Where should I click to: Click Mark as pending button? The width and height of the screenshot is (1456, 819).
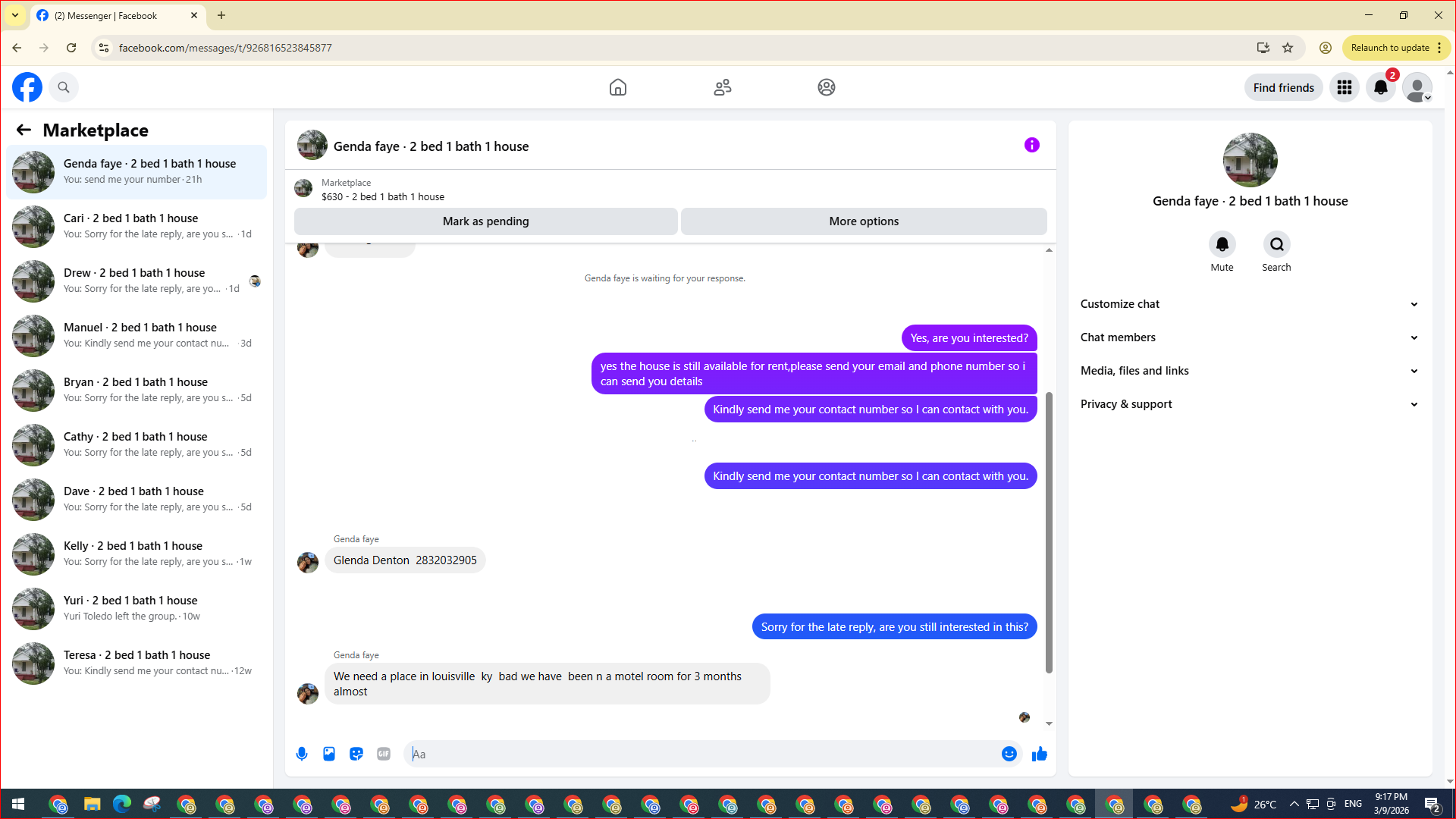pyautogui.click(x=485, y=221)
